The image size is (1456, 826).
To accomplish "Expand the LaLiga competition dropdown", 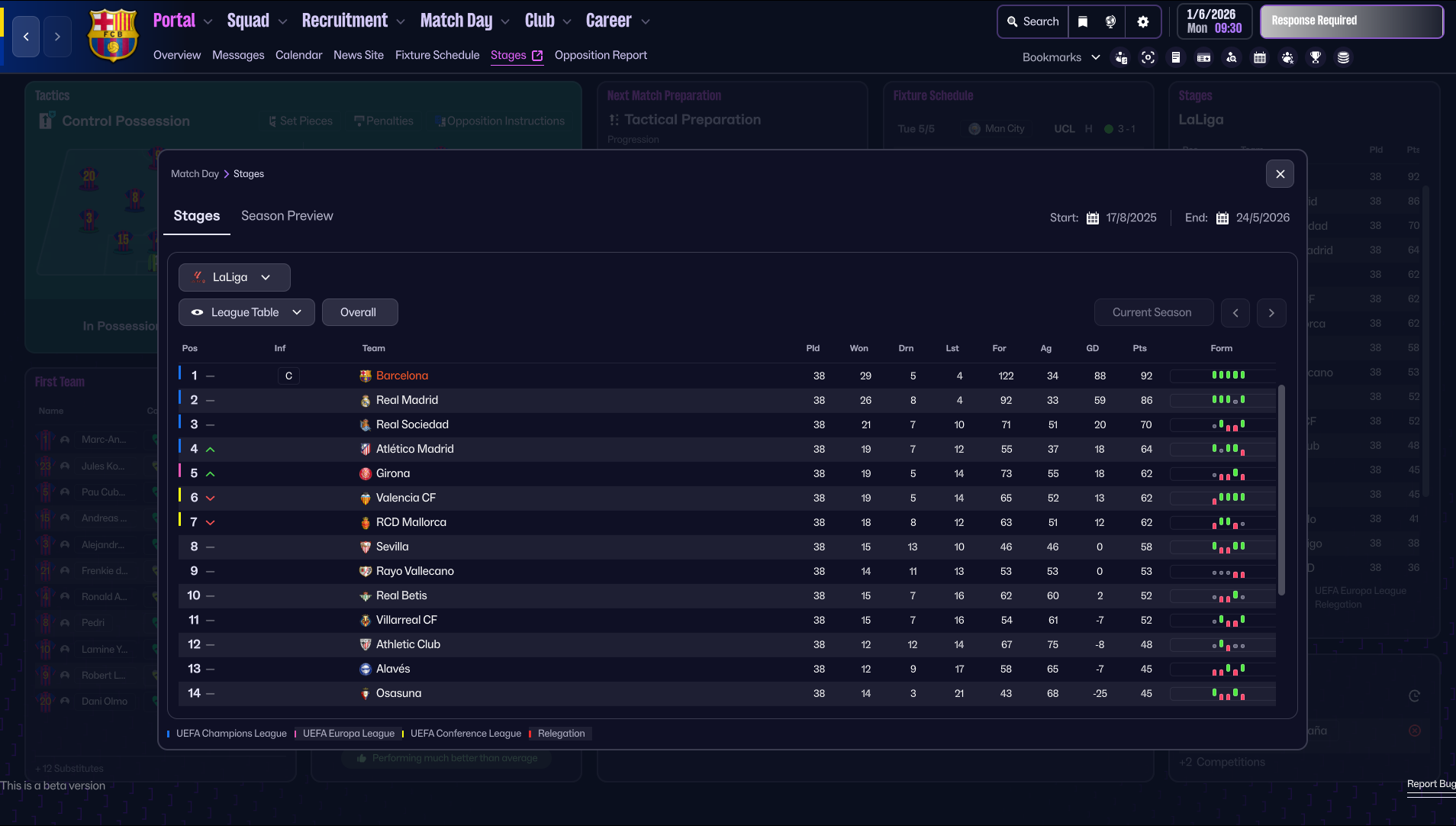I will click(x=234, y=277).
